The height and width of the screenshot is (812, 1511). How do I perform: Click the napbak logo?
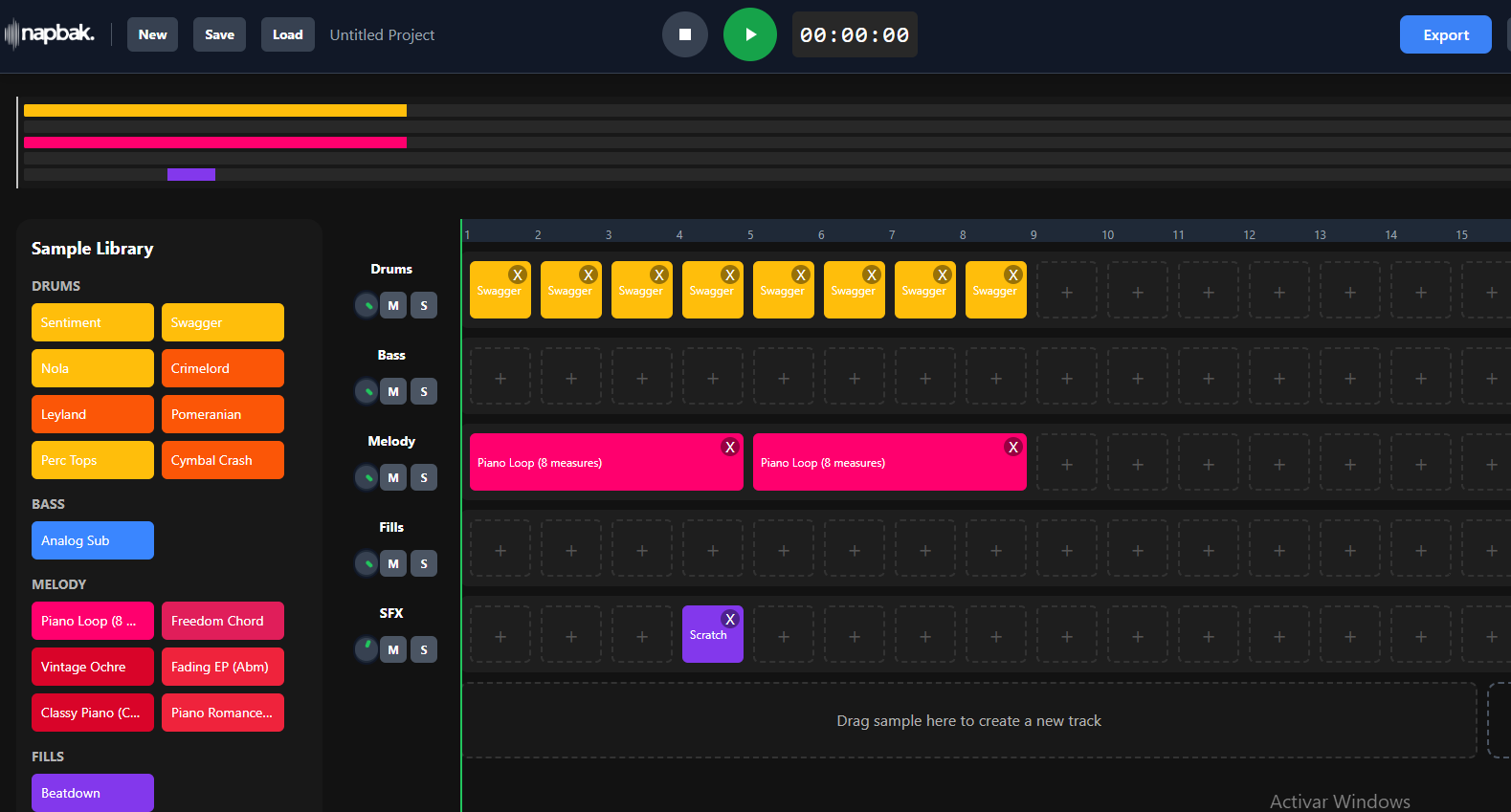[x=51, y=34]
